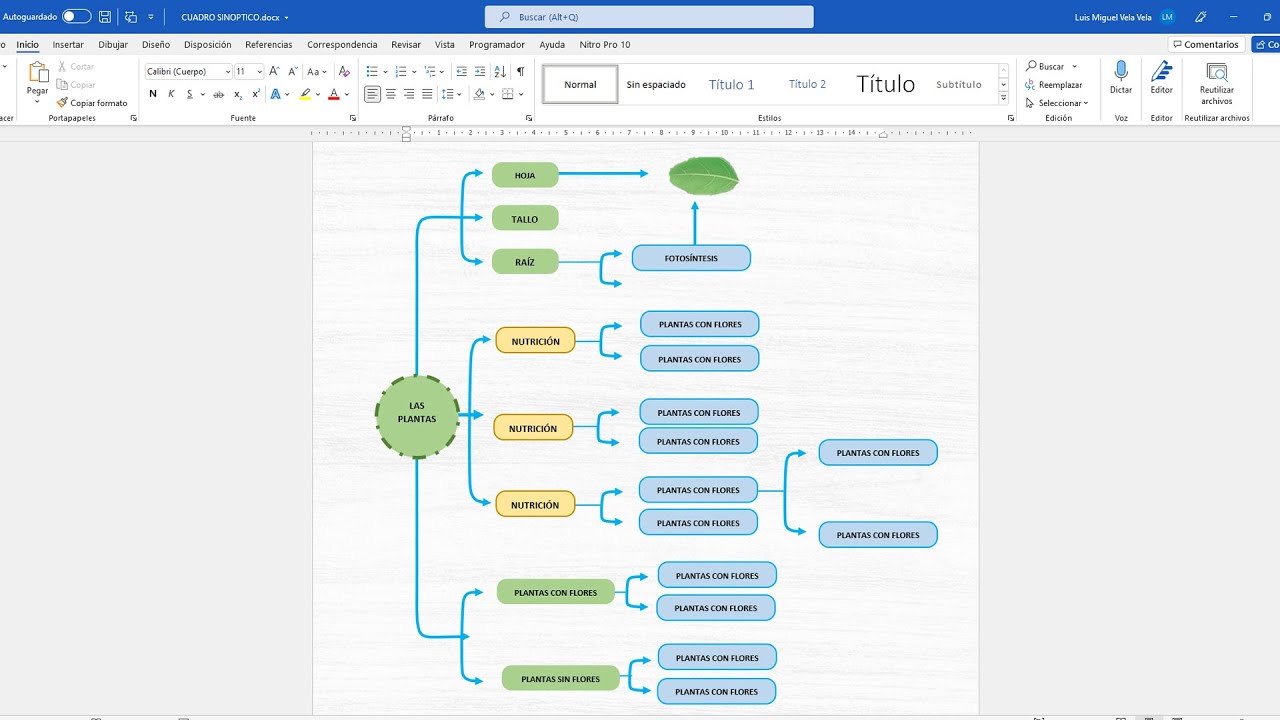
Task: Toggle show paragraph marks (¶)
Action: tap(520, 72)
